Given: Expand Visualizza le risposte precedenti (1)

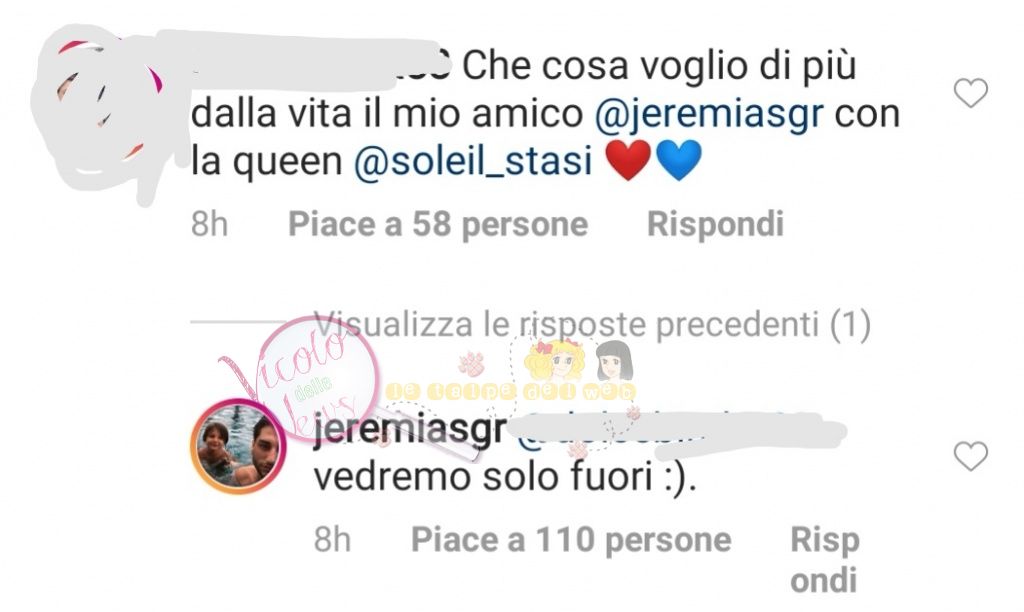Looking at the screenshot, I should 592,324.
